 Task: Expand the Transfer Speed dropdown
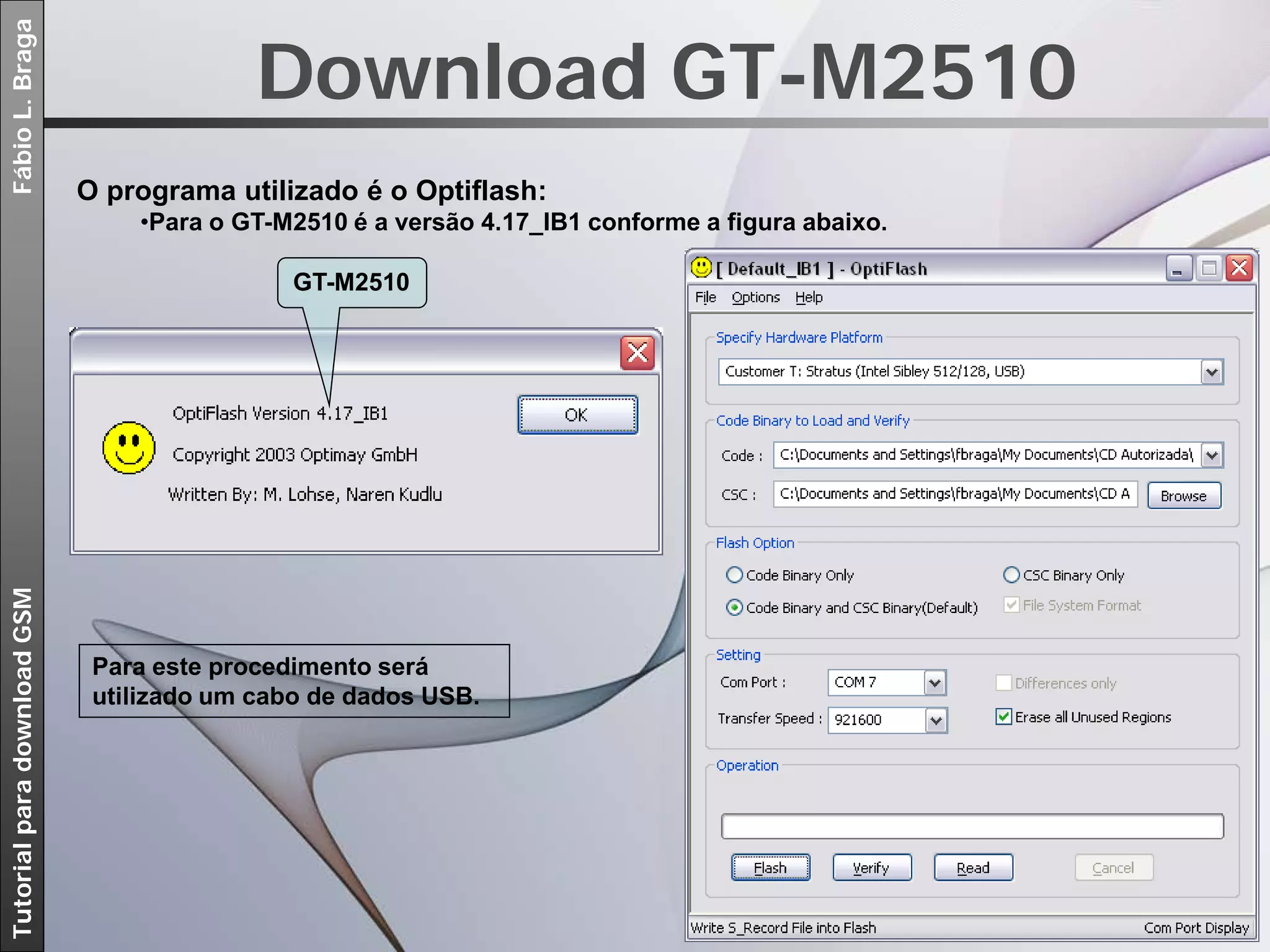coord(936,720)
